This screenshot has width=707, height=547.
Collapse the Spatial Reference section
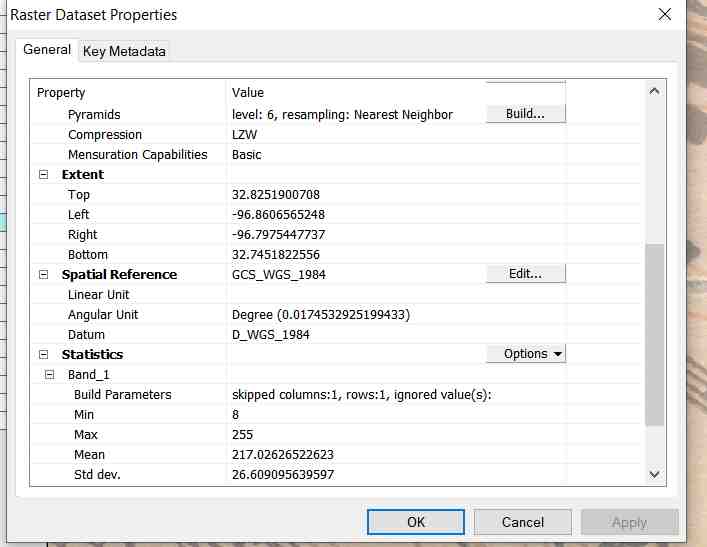(x=43, y=274)
